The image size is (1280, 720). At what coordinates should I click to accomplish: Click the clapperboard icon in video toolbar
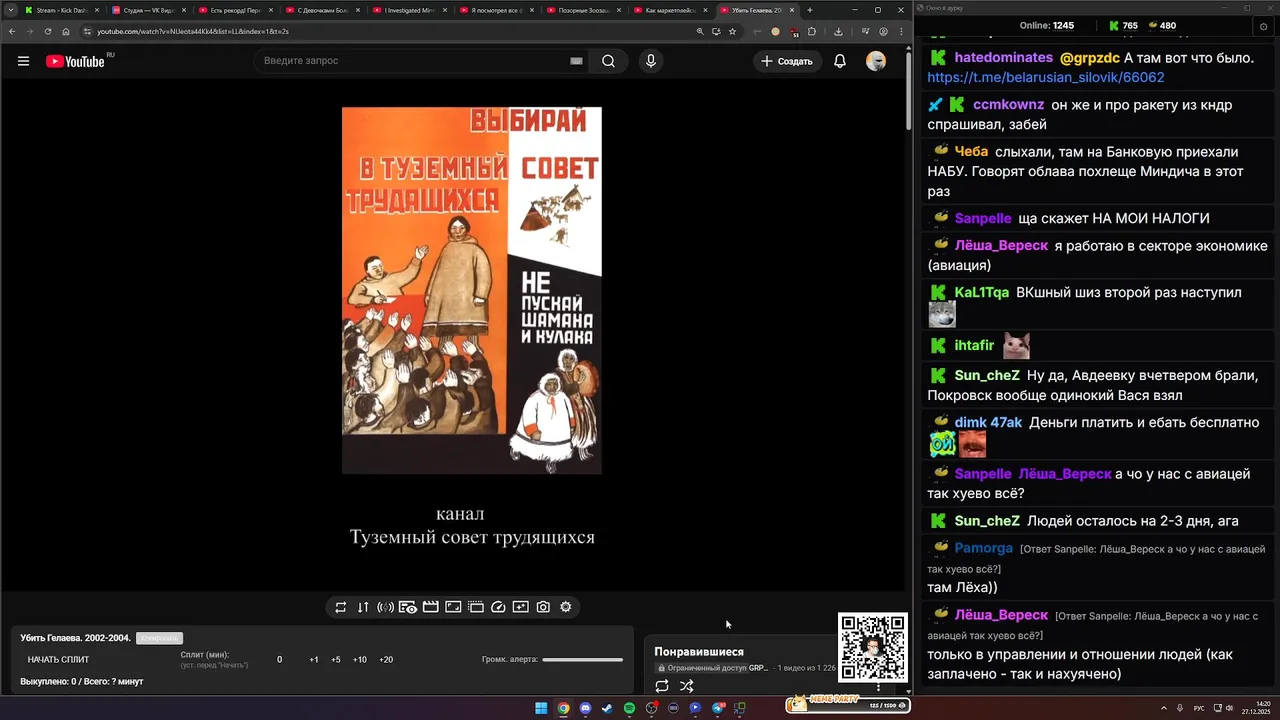coord(430,607)
